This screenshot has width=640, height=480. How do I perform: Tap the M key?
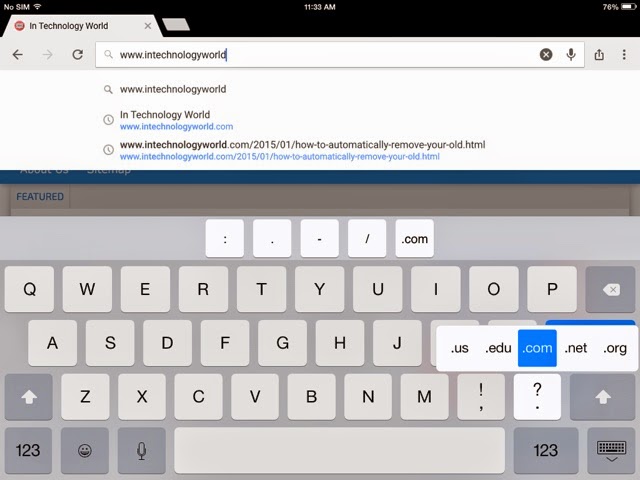pos(424,397)
